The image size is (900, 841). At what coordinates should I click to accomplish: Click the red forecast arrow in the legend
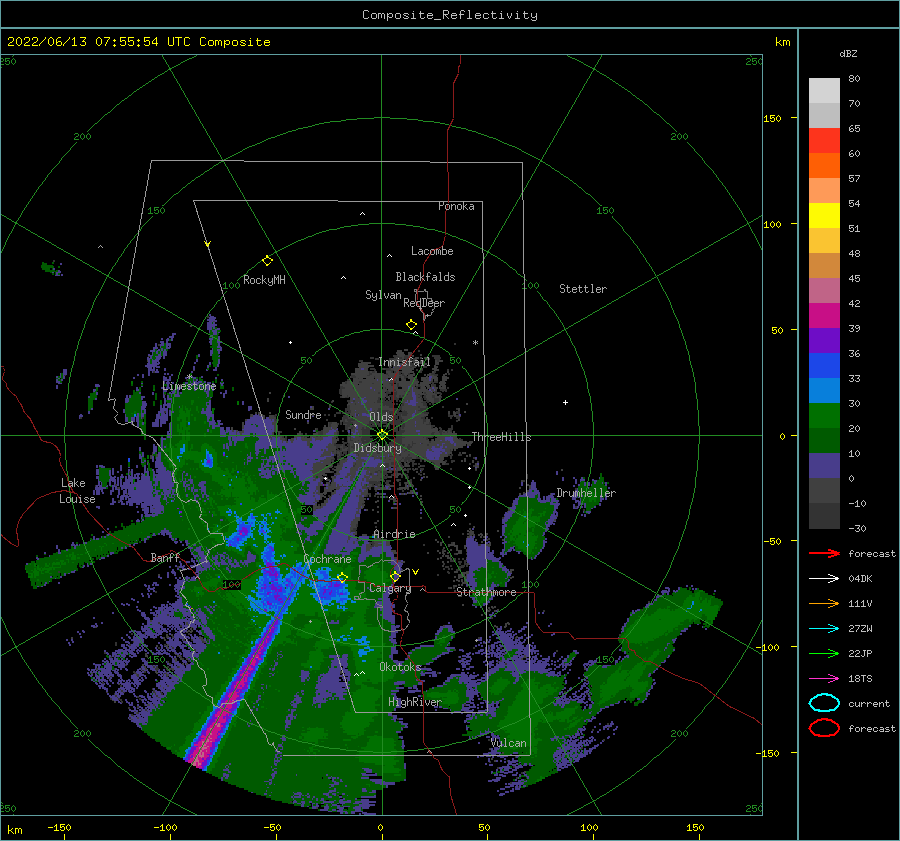pos(824,553)
